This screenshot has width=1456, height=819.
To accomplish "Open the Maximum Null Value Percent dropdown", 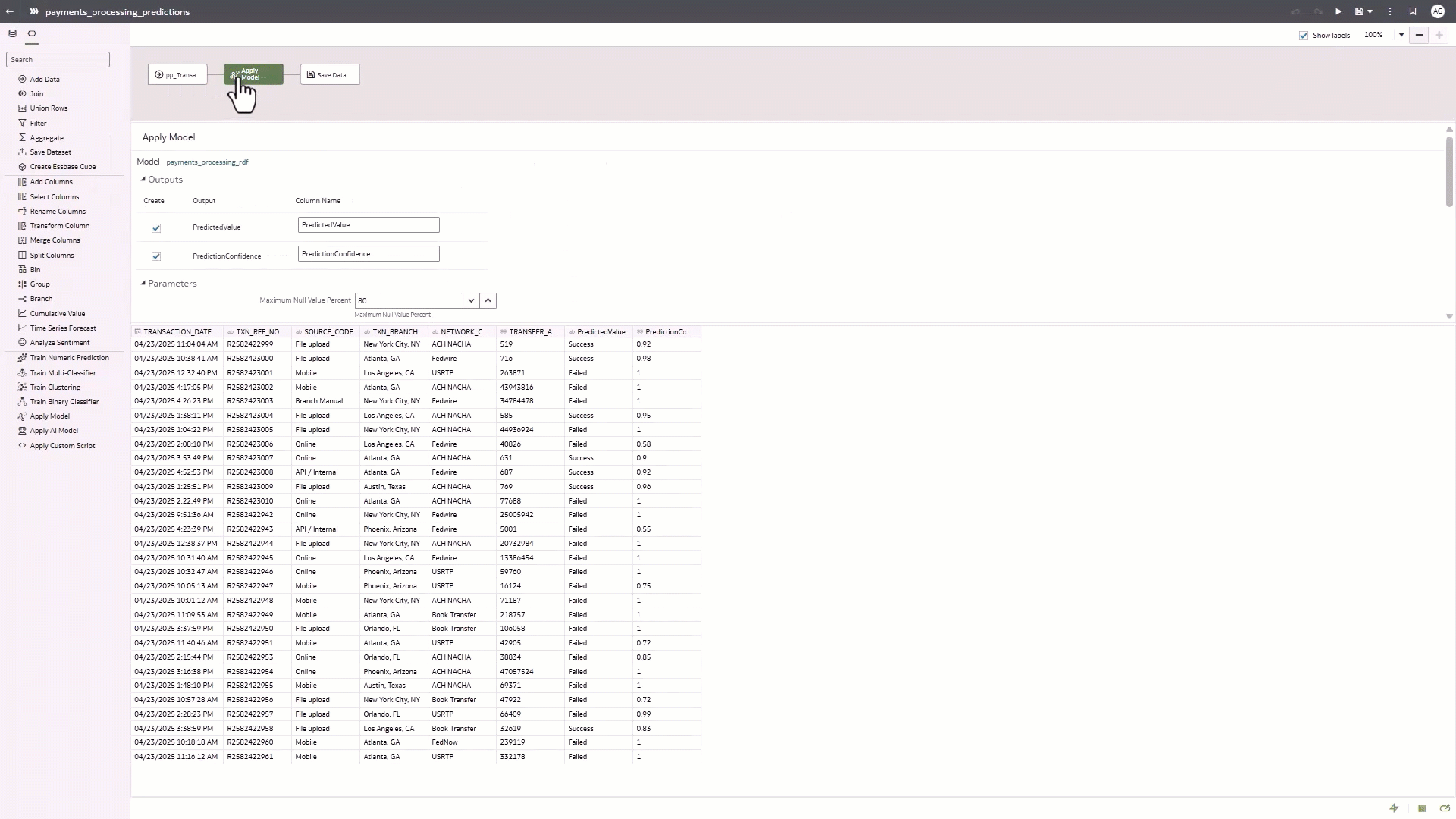I will click(471, 300).
